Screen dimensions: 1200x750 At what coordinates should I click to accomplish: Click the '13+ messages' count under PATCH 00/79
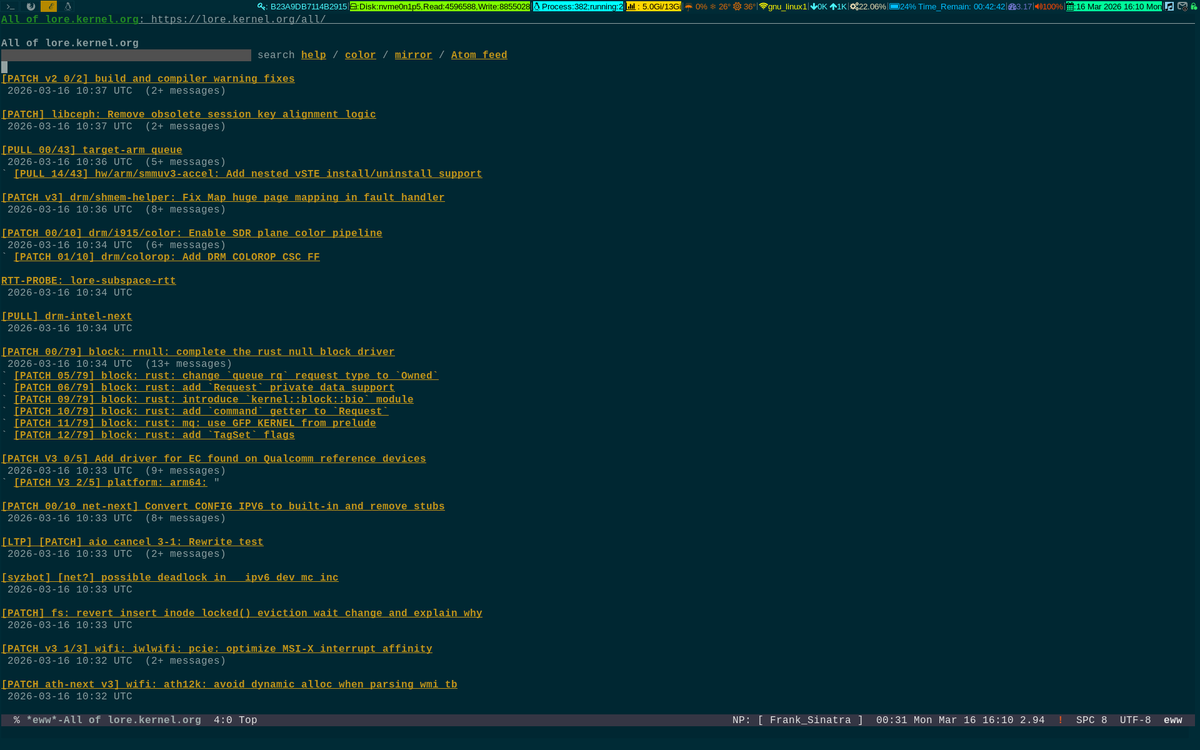click(189, 364)
